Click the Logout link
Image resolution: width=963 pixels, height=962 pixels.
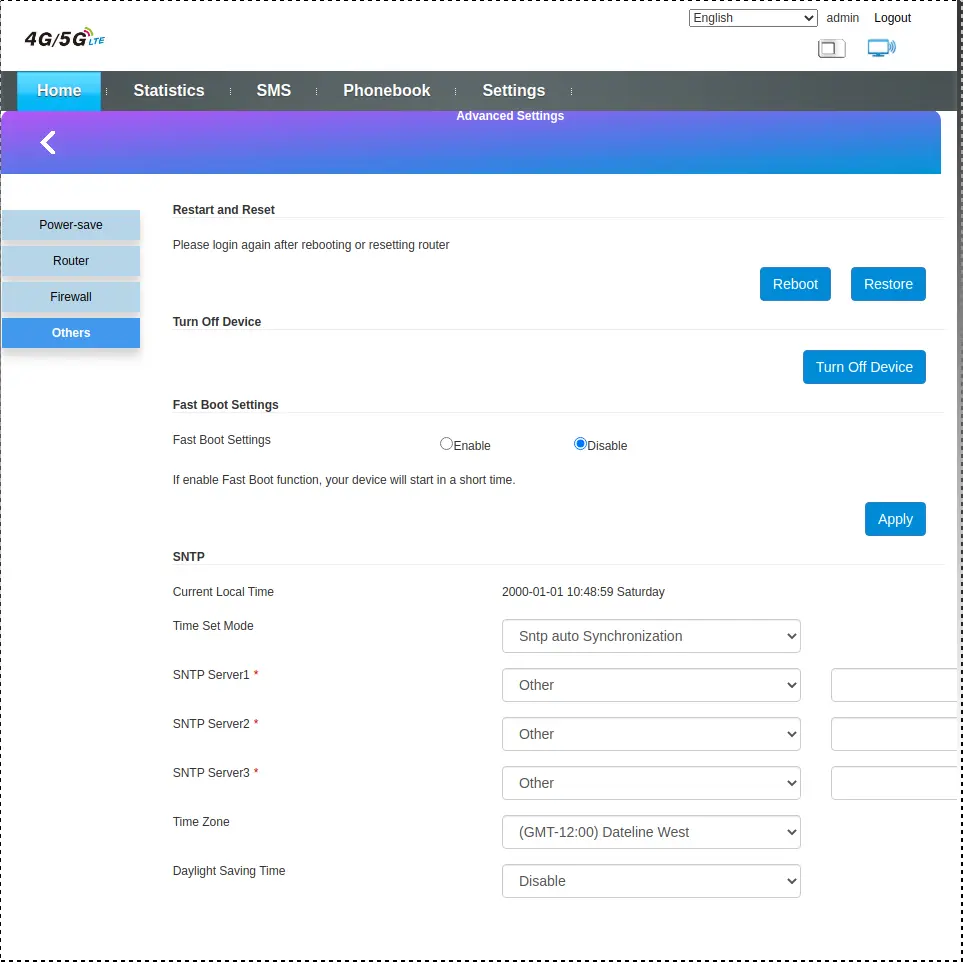tap(892, 18)
